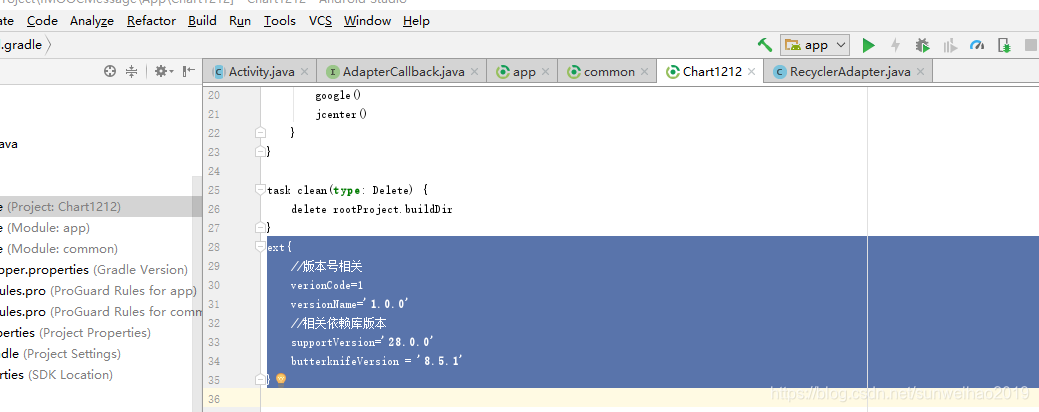The width and height of the screenshot is (1039, 412).
Task: Click the line supportVersion='28.0.0'
Action: [362, 342]
